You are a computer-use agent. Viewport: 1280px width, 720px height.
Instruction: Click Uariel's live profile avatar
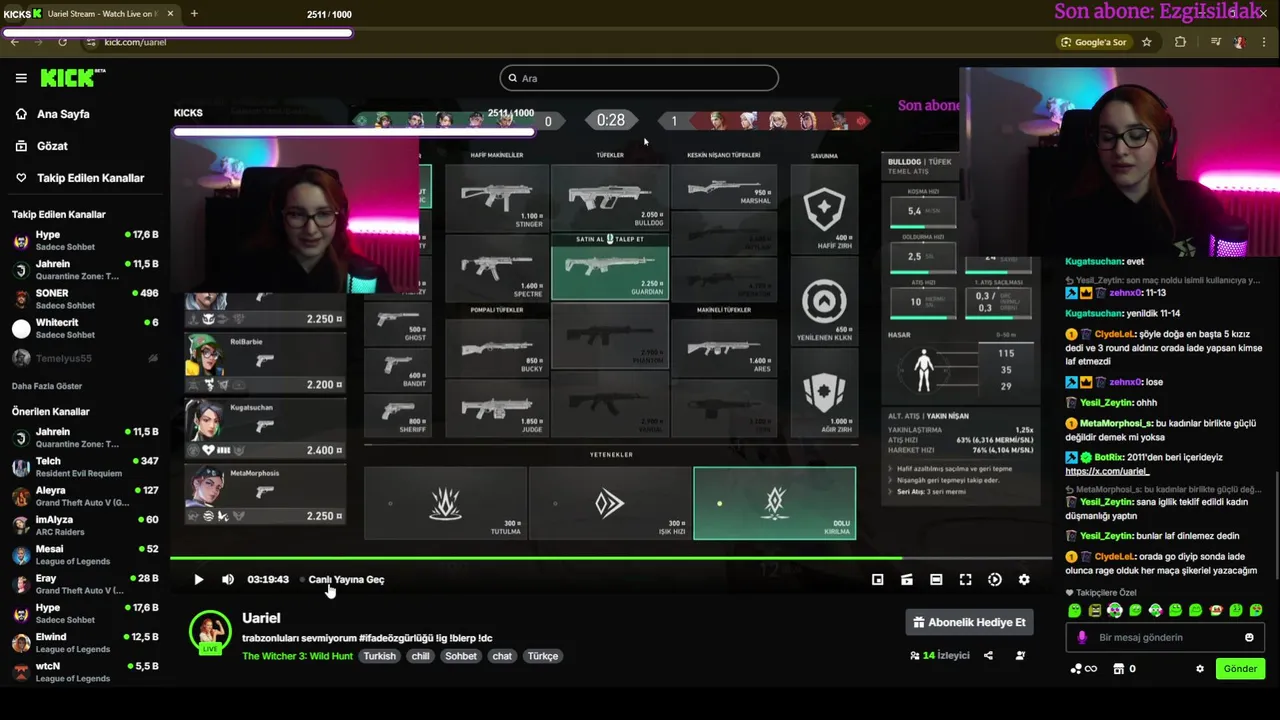pos(210,632)
